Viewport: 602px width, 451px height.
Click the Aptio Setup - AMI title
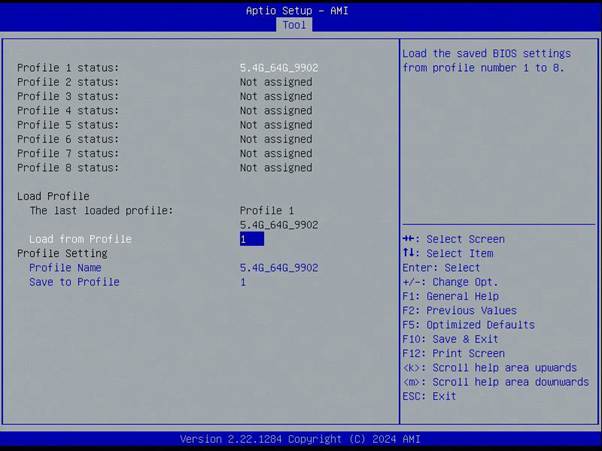tap(297, 10)
